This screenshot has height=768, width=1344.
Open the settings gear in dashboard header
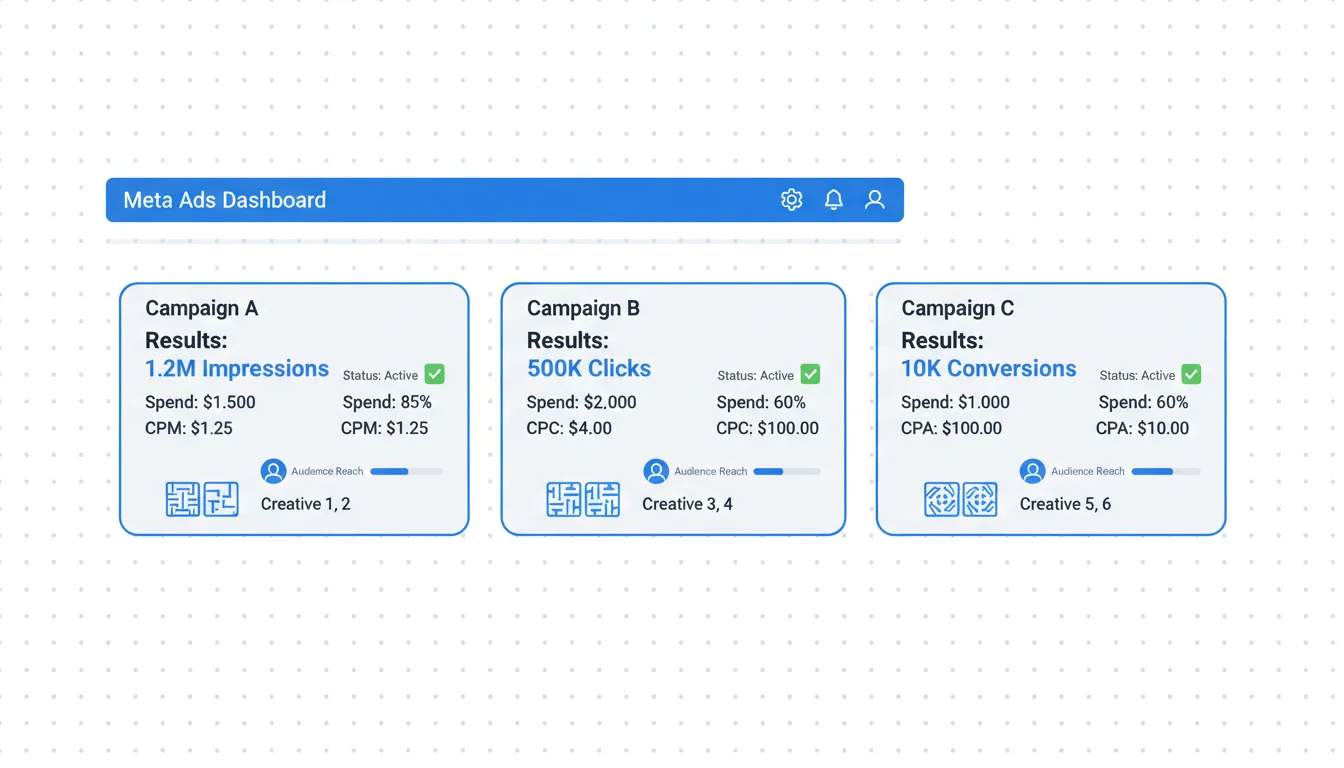tap(791, 200)
